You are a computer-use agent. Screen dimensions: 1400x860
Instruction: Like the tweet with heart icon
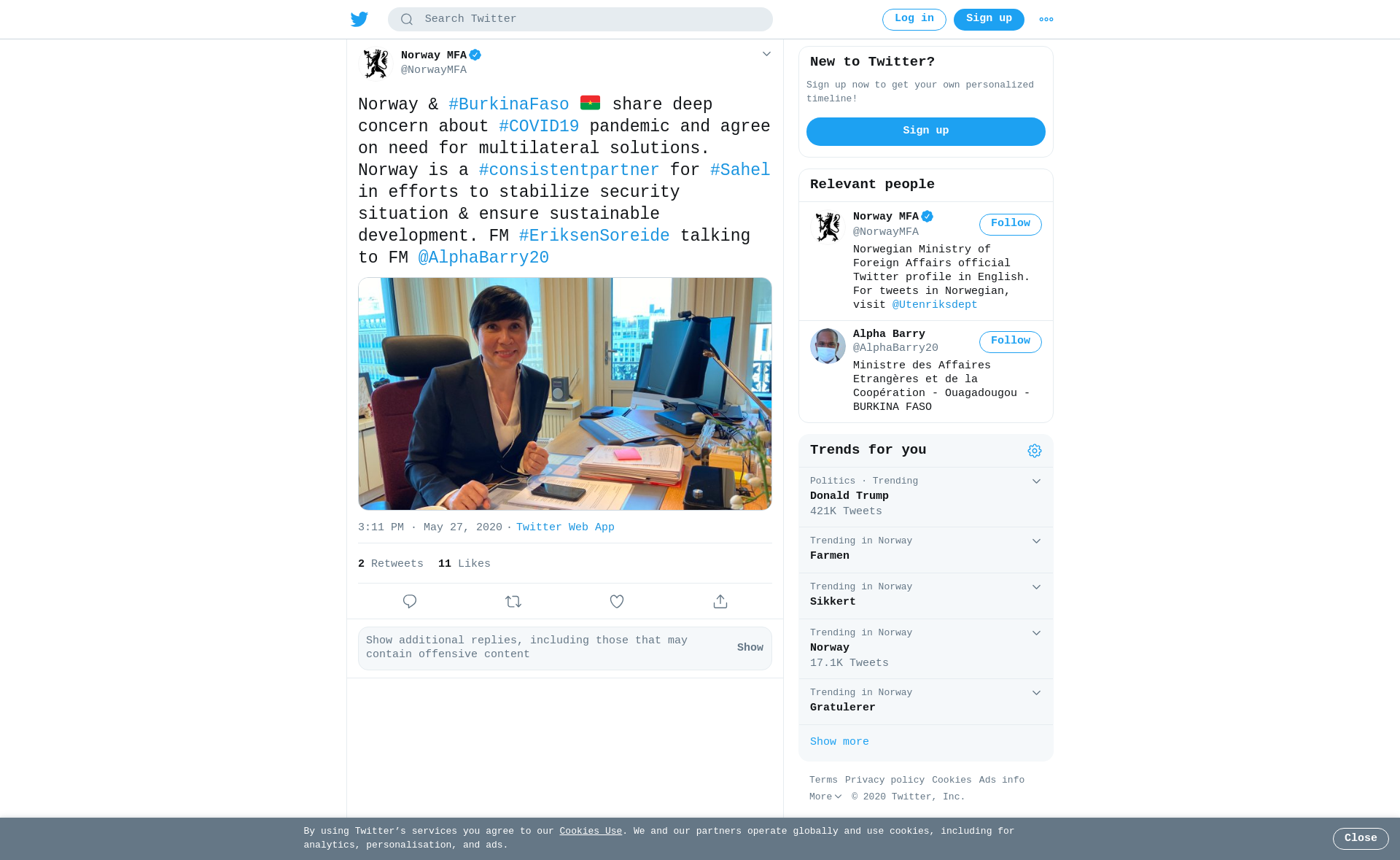617,601
